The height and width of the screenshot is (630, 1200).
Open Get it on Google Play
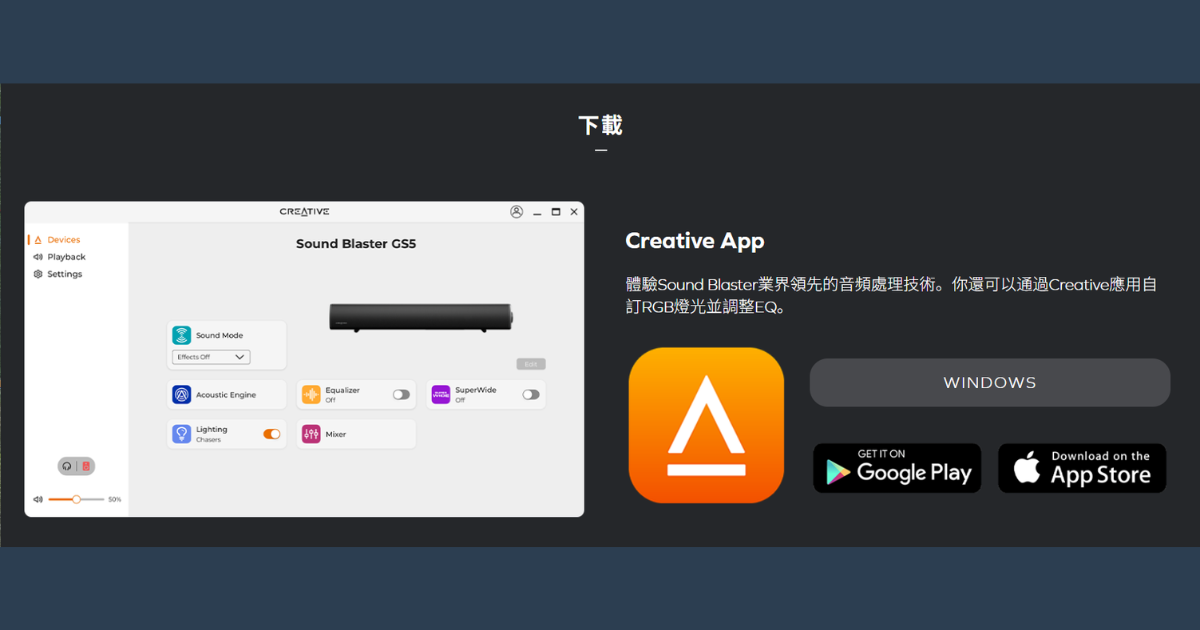click(896, 467)
